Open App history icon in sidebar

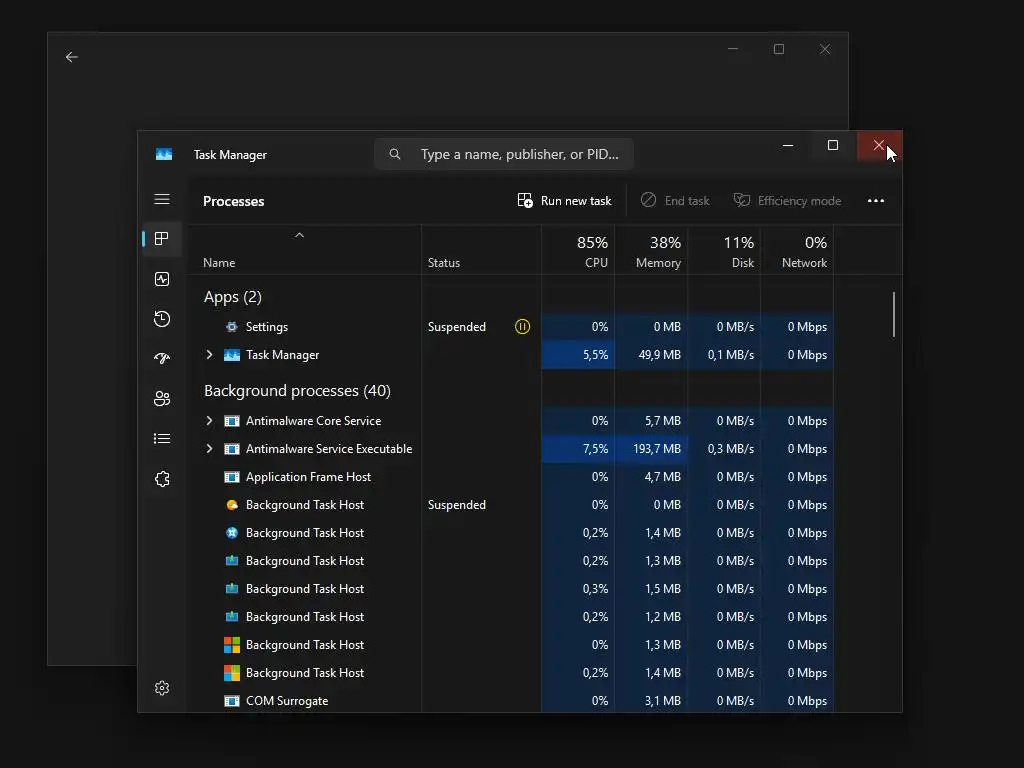162,319
